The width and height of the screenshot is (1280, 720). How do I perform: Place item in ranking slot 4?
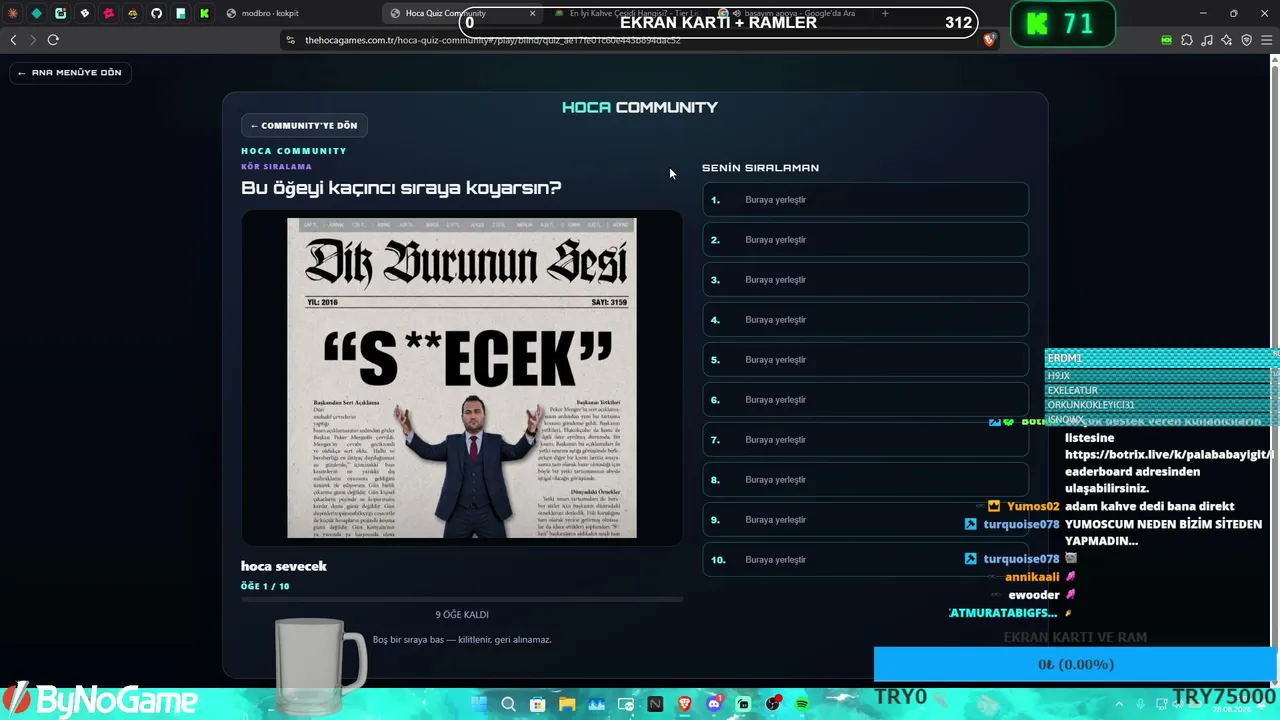(x=866, y=320)
